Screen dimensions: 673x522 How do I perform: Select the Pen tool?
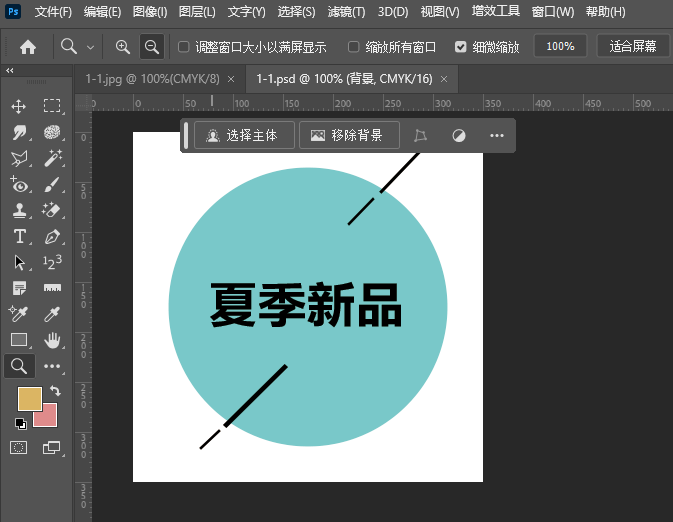tap(52, 237)
